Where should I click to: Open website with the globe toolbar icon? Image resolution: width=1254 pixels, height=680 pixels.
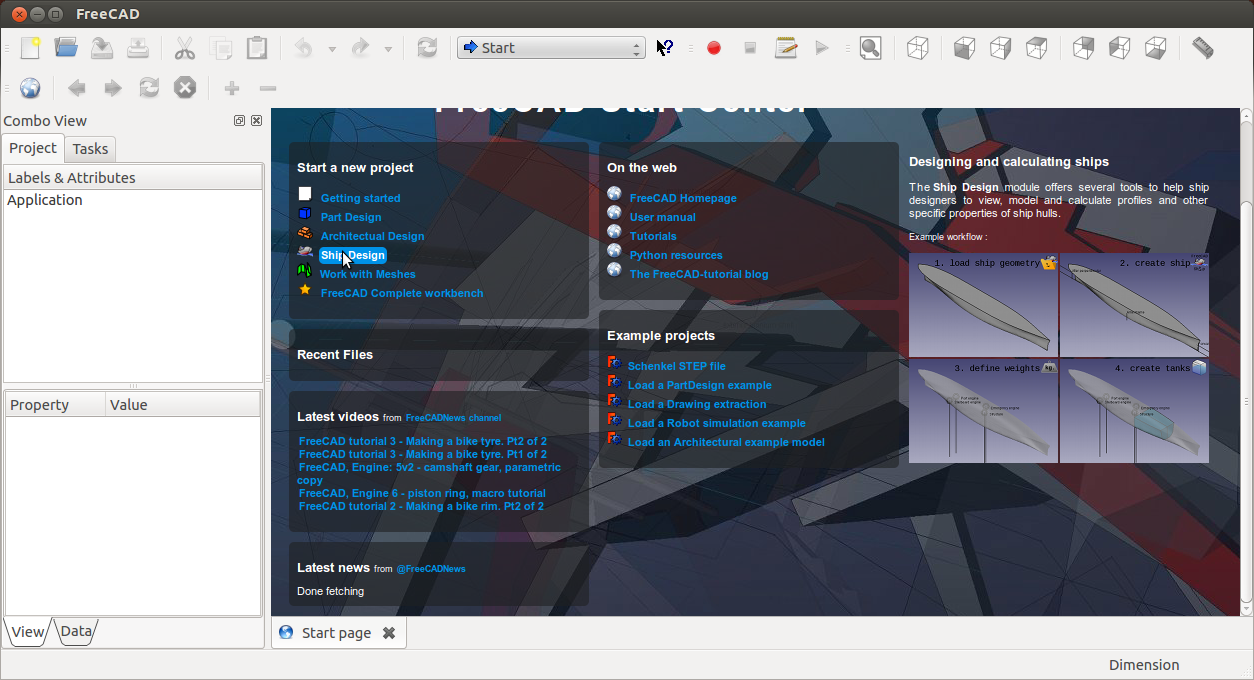pyautogui.click(x=30, y=88)
